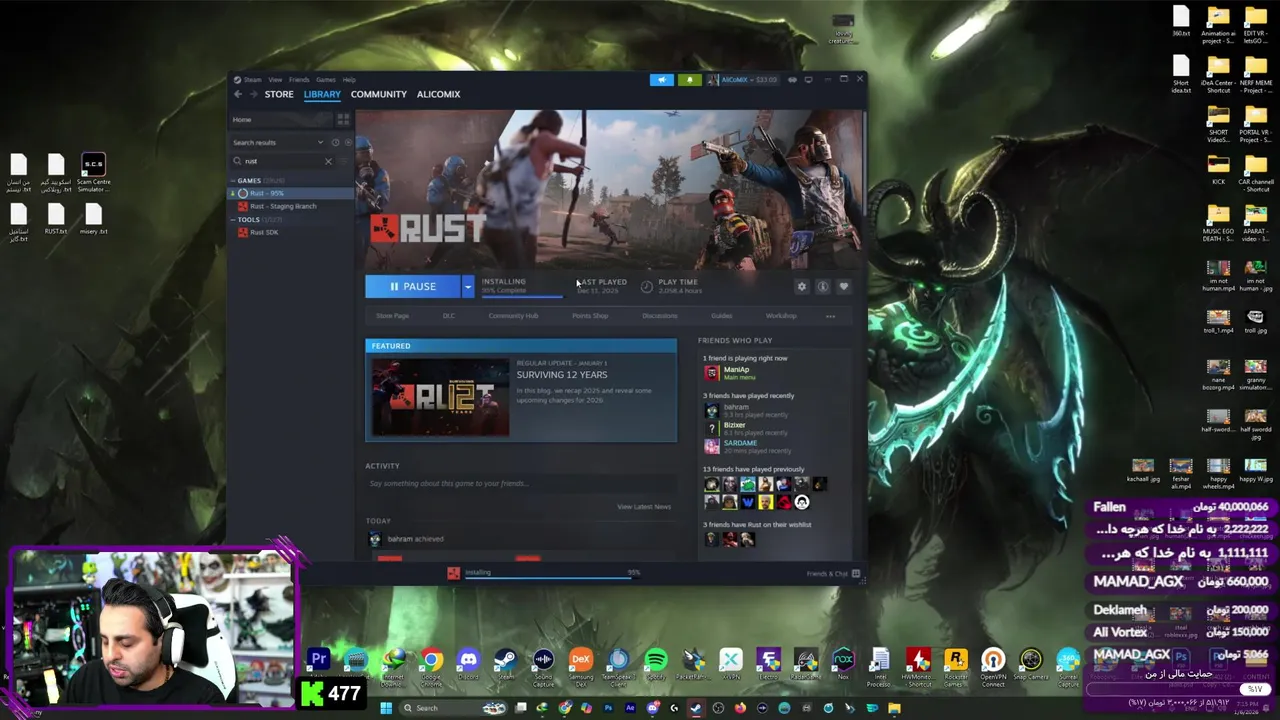Open the Games menu
This screenshot has width=1280, height=720.
pyautogui.click(x=326, y=80)
